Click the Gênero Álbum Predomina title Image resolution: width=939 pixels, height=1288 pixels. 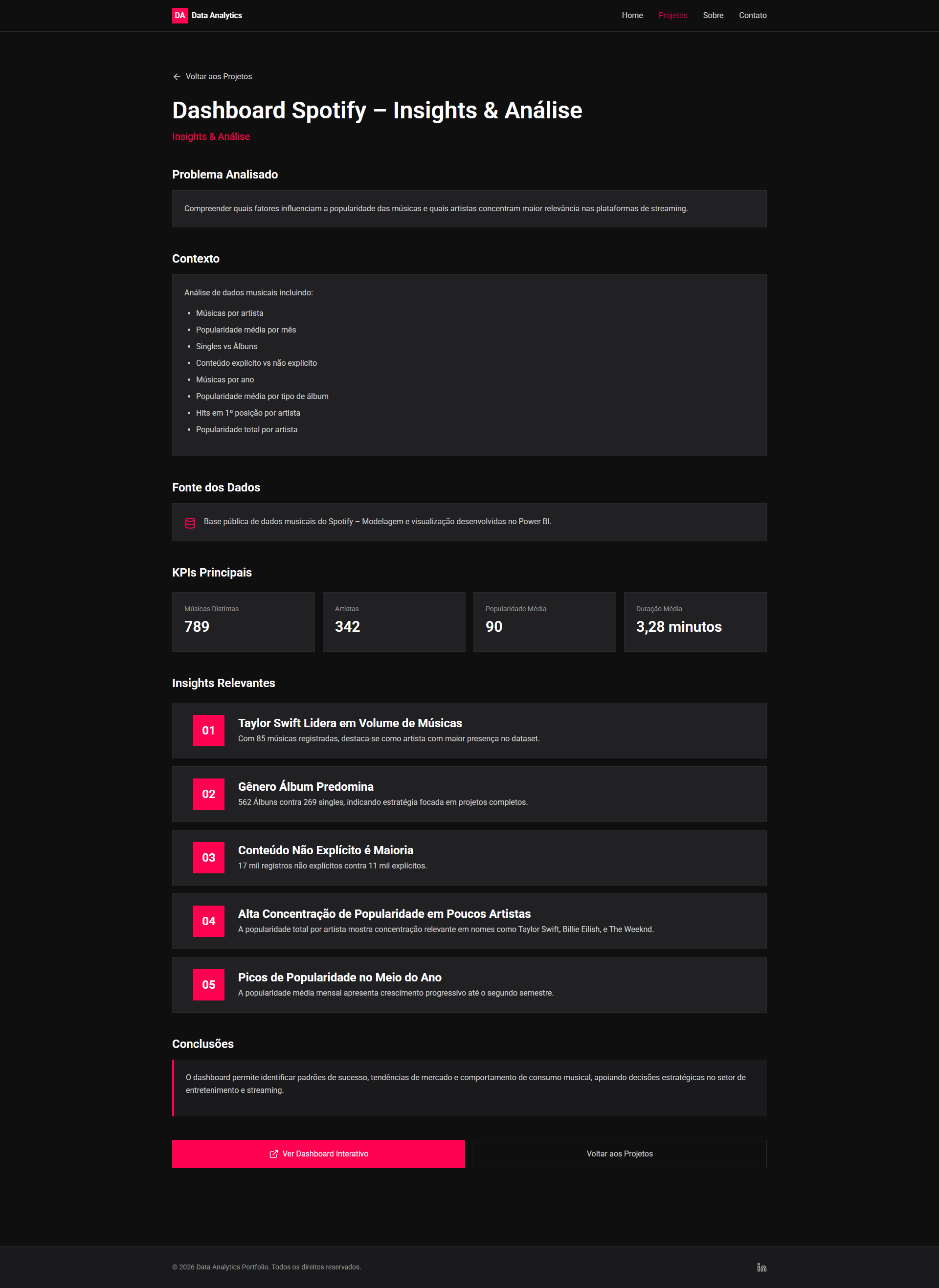click(306, 787)
